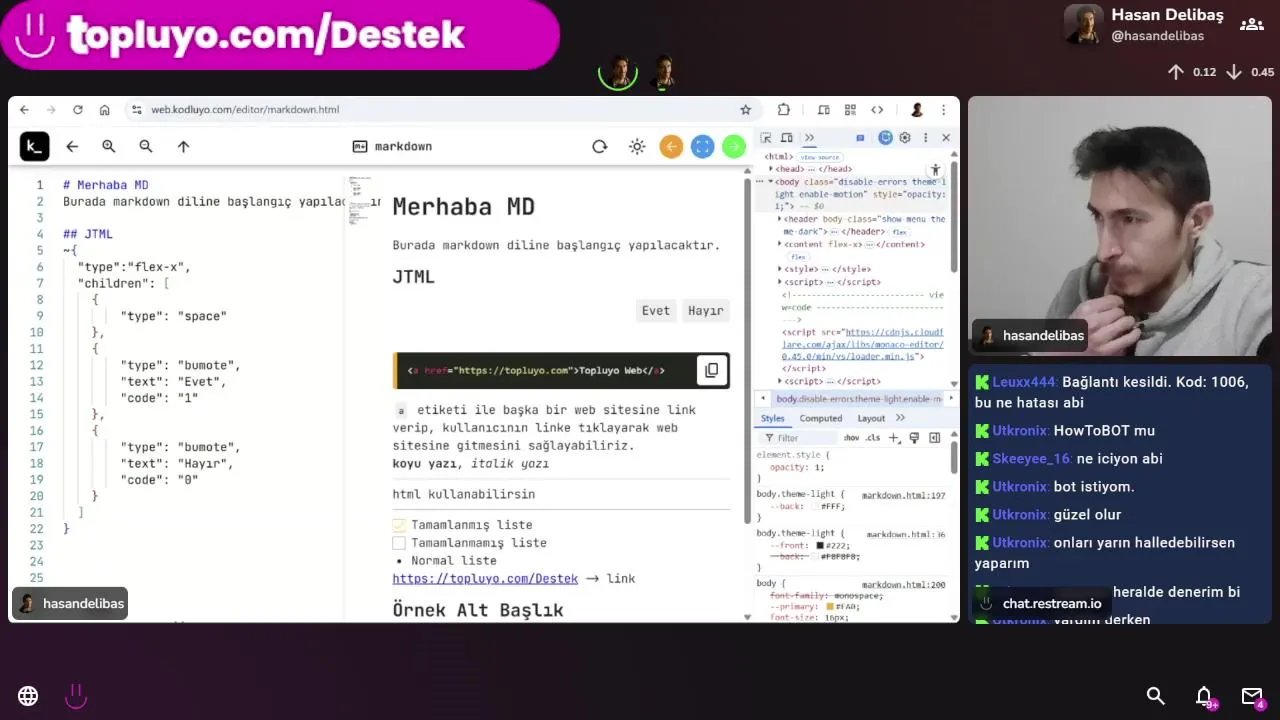
Task: Switch to the Computed tab
Action: [821, 418]
